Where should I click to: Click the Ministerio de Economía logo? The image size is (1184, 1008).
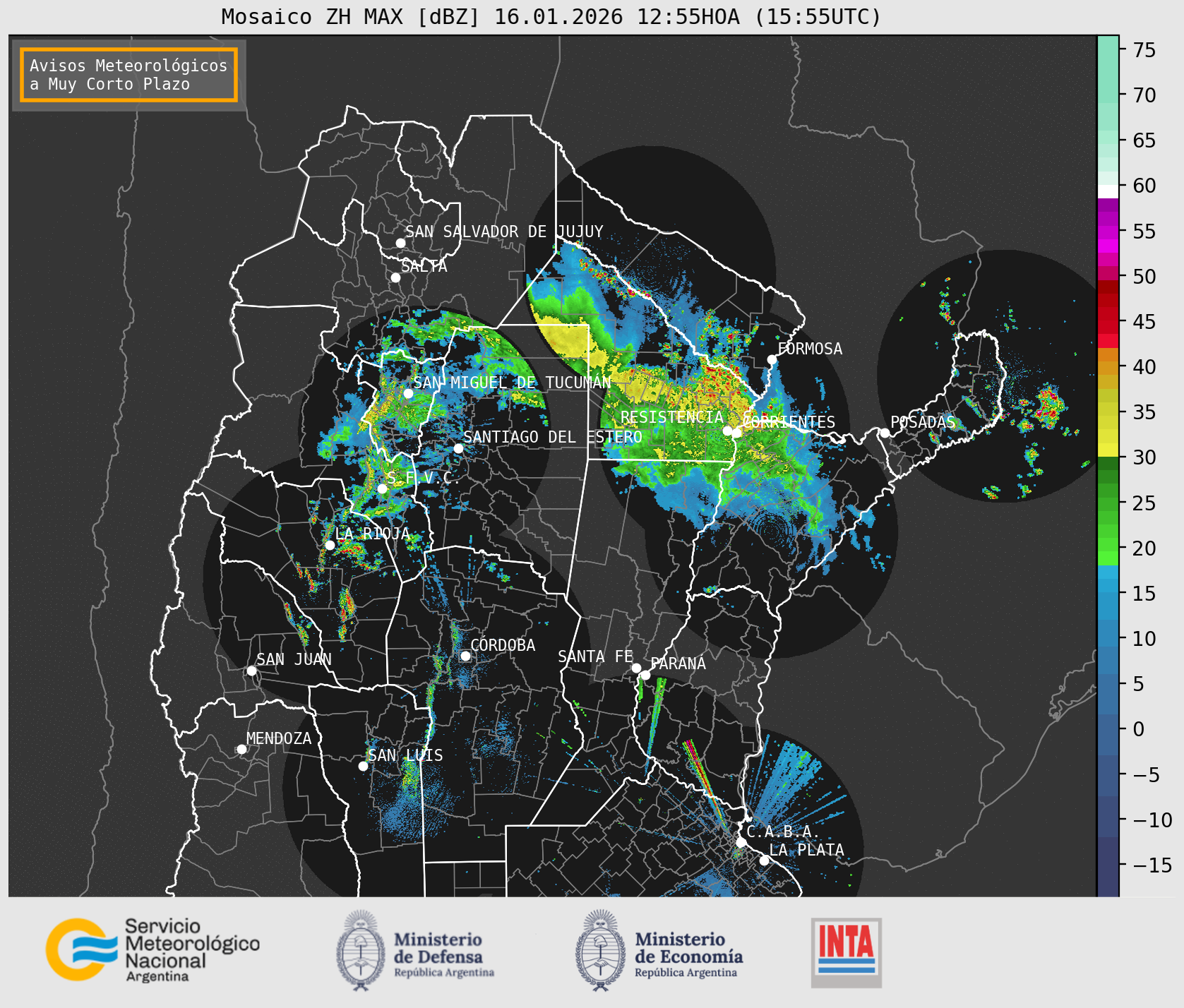[659, 951]
